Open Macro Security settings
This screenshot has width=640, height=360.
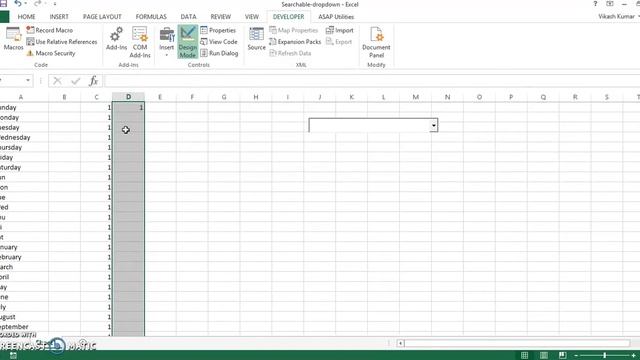tap(51, 53)
